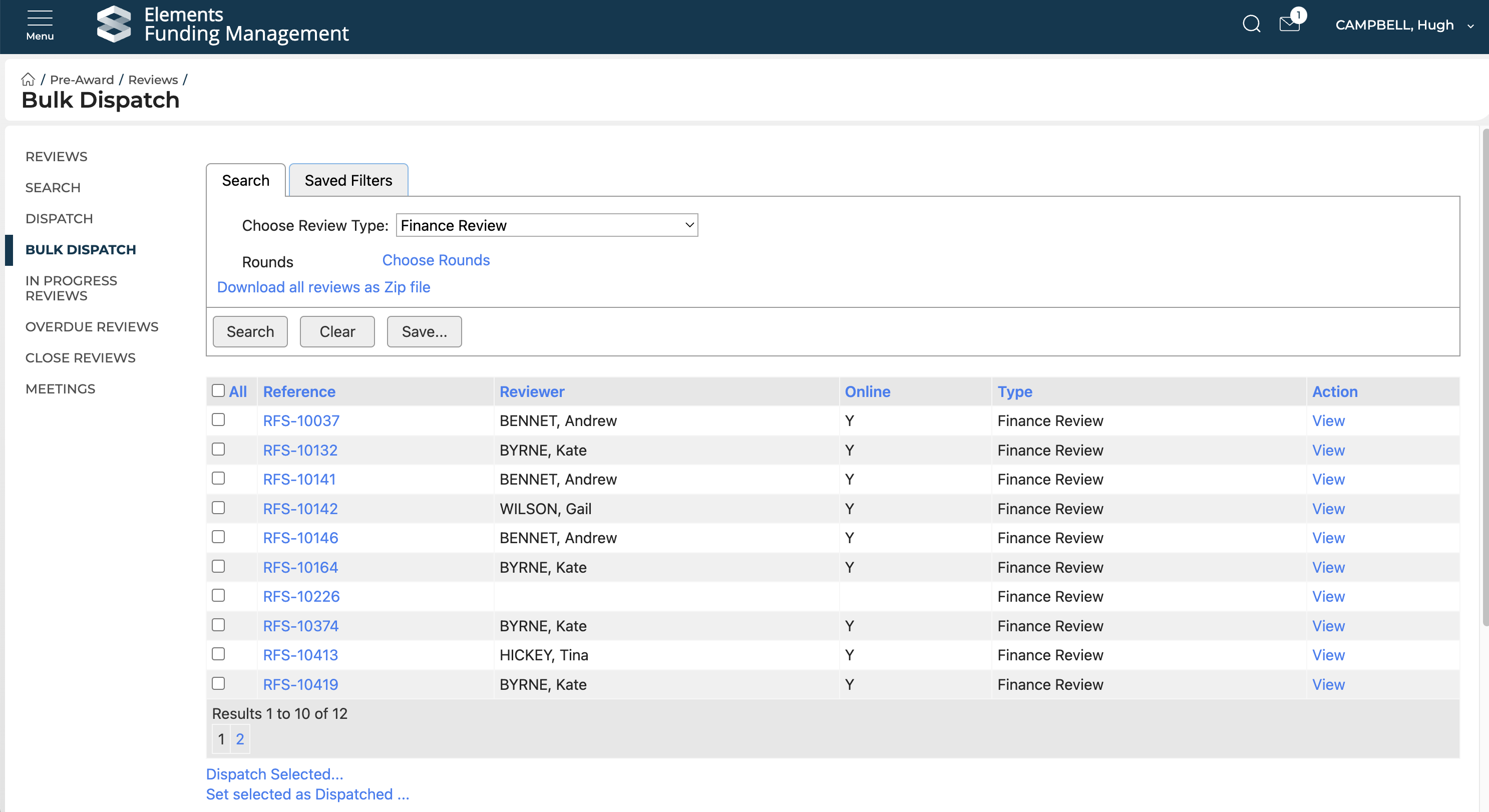
Task: Go to the home breadcrumb icon
Action: (28, 79)
